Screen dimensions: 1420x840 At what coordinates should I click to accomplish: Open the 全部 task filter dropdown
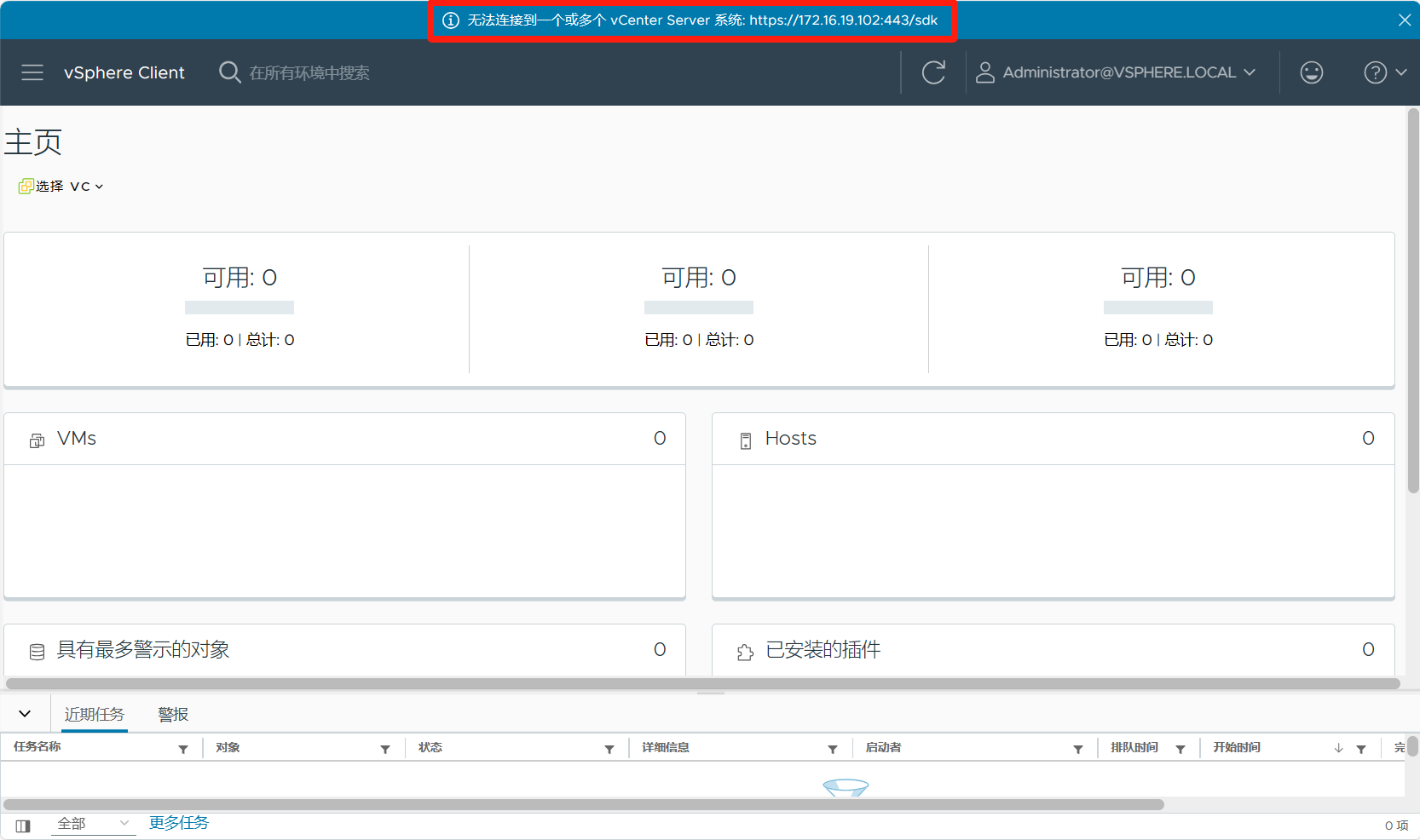92,823
